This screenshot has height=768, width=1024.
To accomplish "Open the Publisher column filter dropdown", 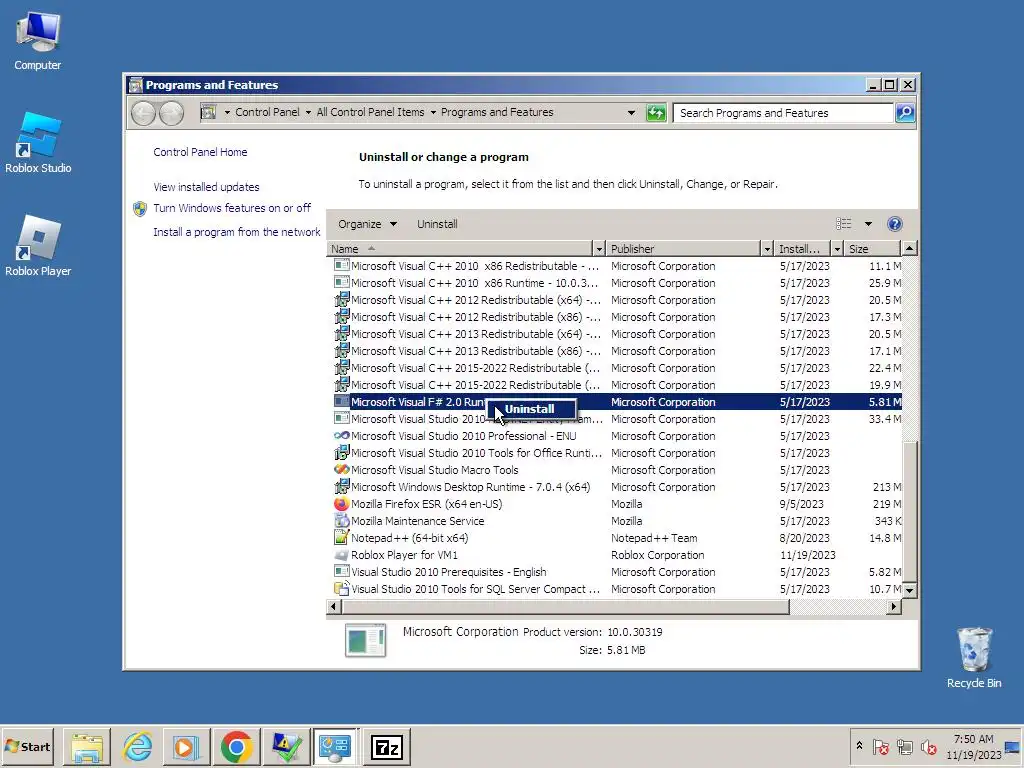I will click(767, 249).
